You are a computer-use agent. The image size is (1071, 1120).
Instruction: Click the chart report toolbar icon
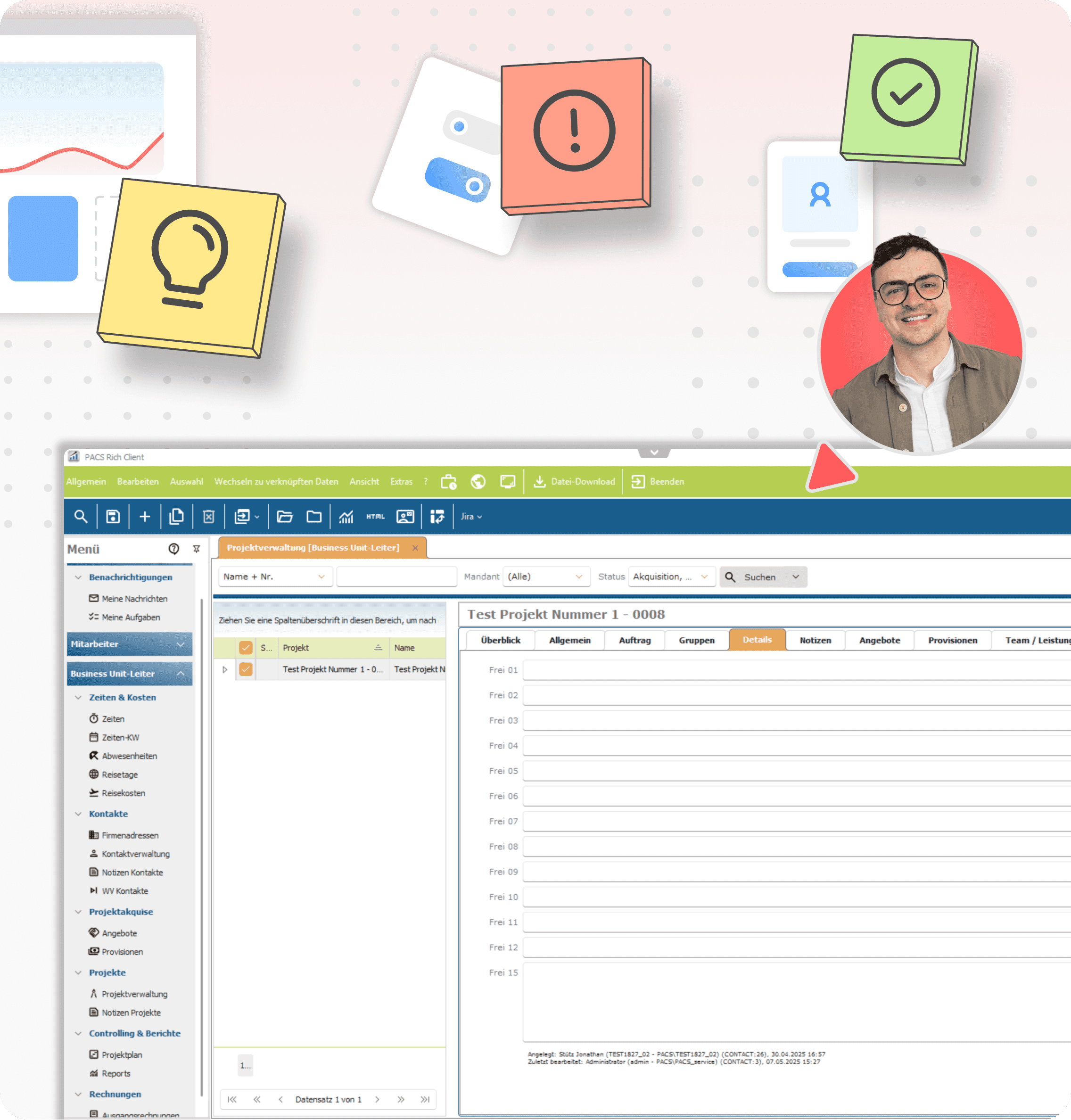click(346, 517)
